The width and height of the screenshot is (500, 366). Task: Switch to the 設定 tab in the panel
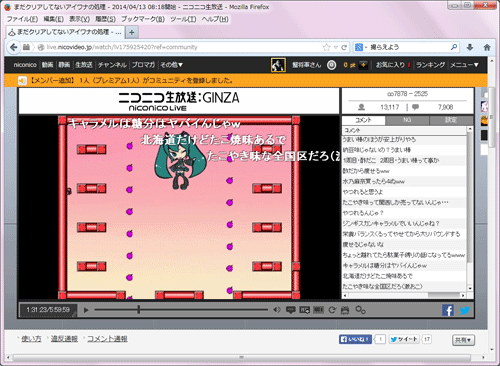tap(451, 120)
